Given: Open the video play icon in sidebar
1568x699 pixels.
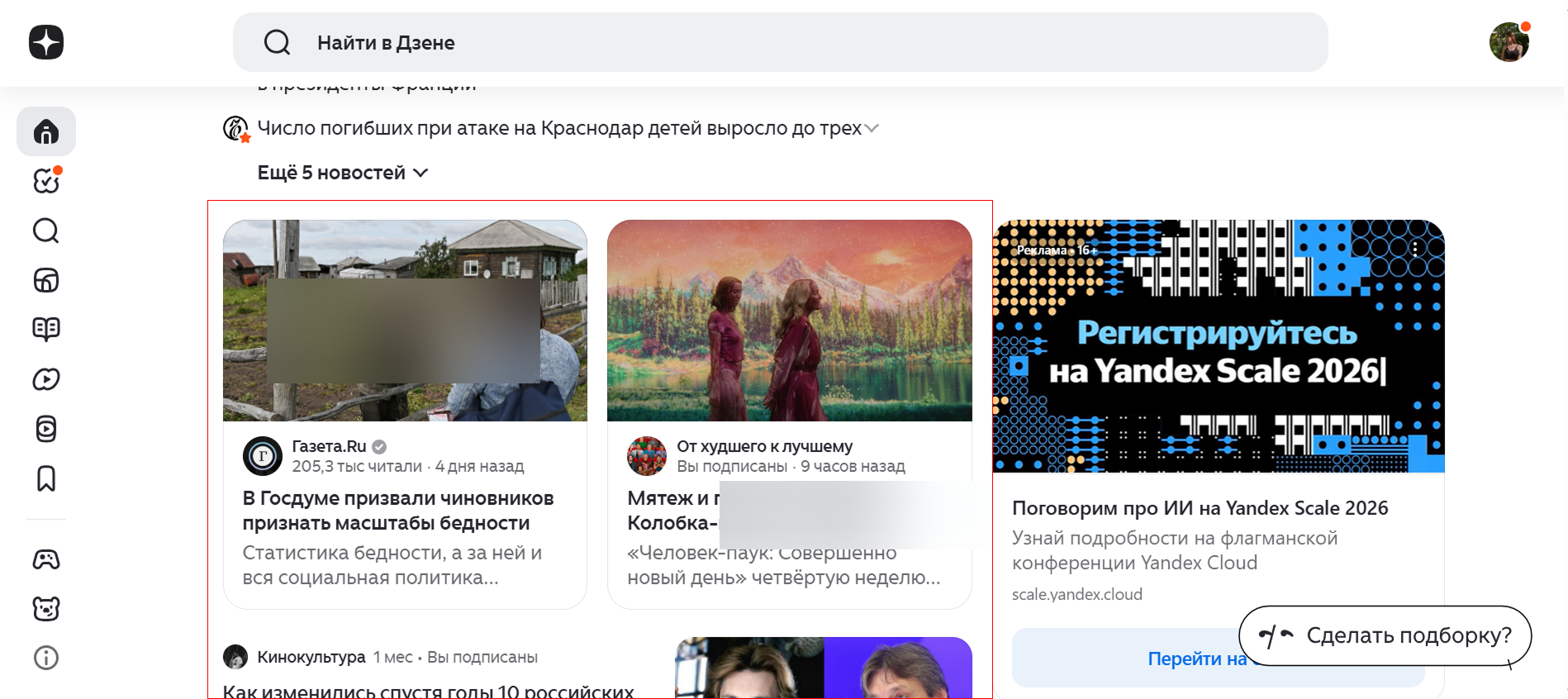Looking at the screenshot, I should coord(46,379).
